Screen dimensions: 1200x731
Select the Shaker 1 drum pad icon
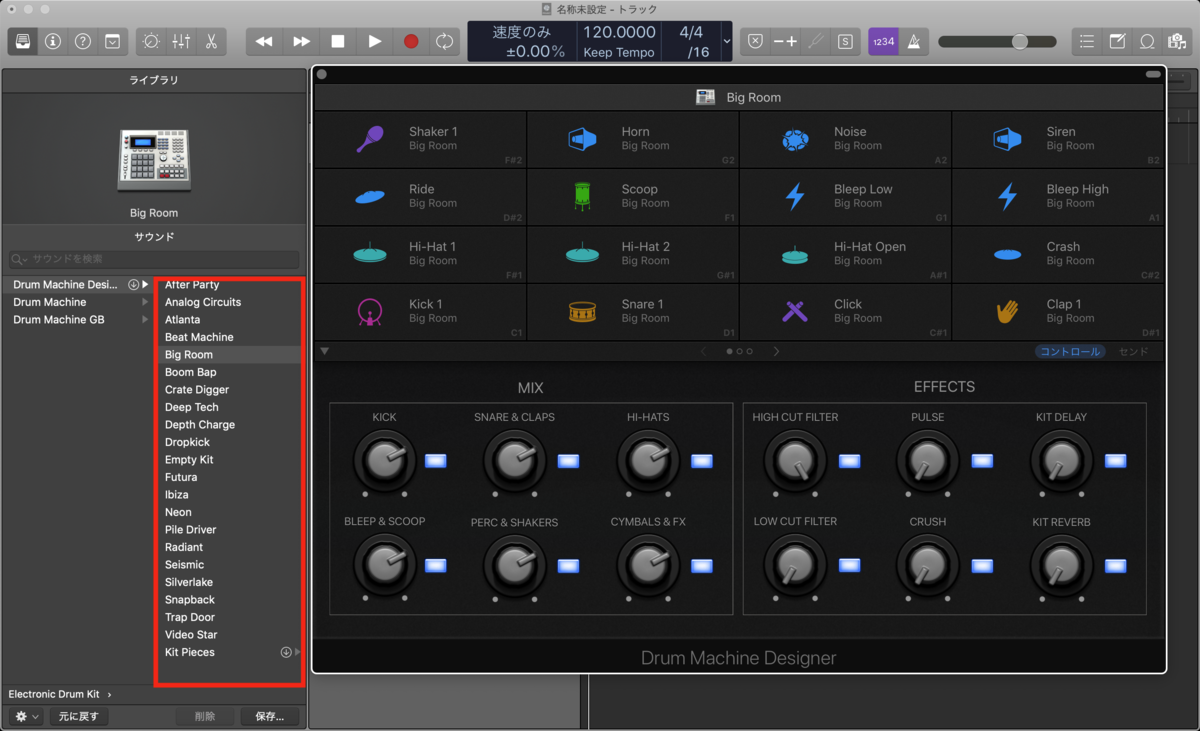[370, 139]
